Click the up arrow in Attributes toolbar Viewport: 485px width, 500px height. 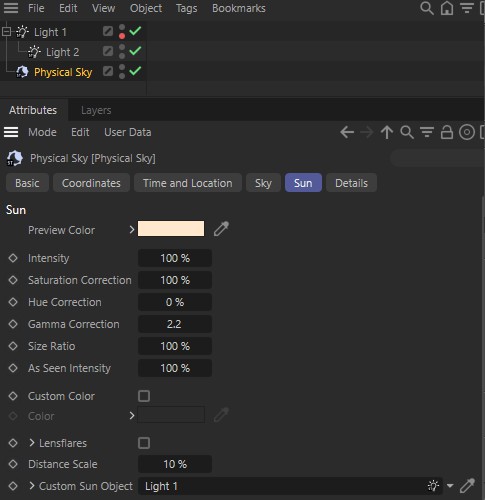pos(387,132)
